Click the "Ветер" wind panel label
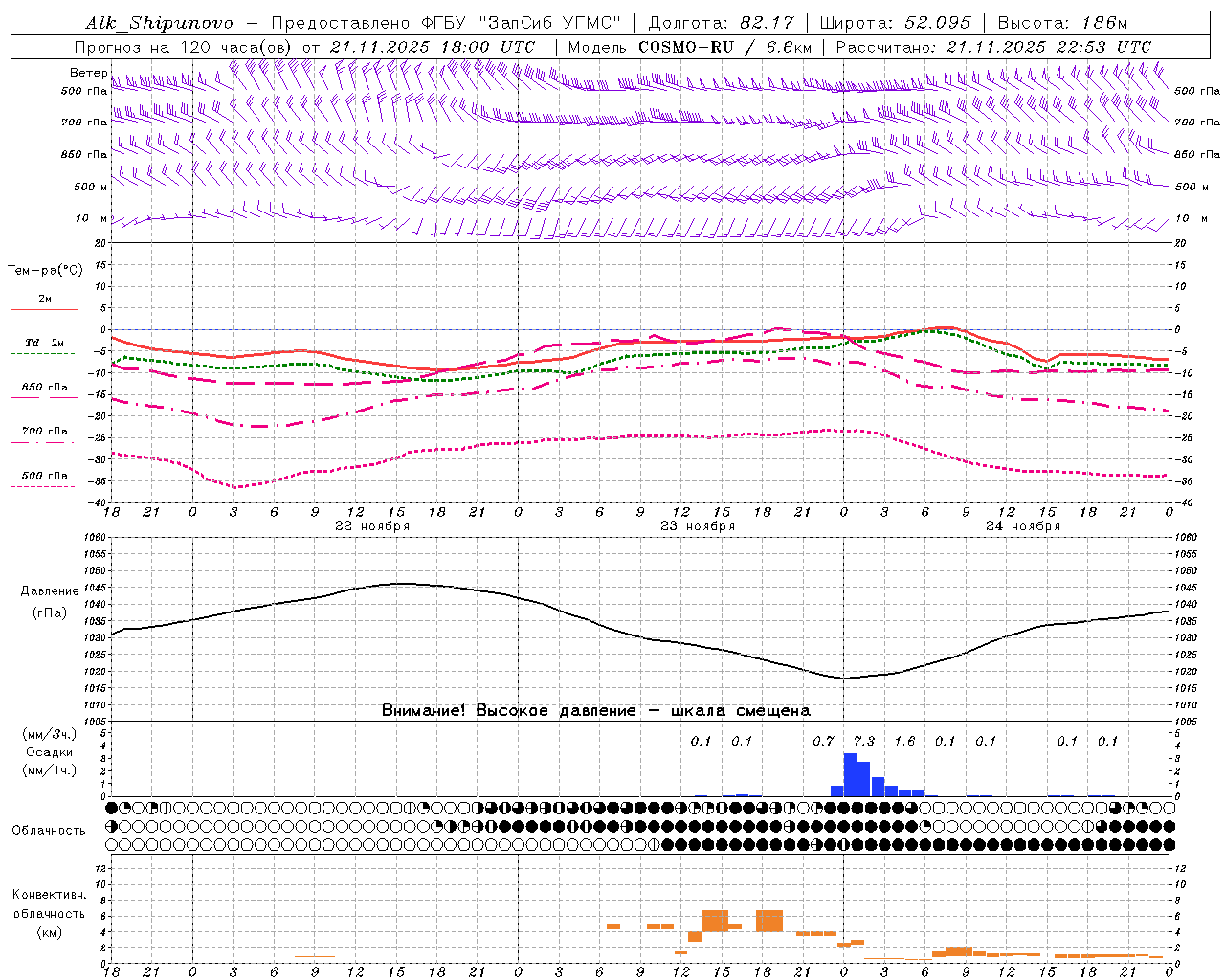The image size is (1225, 980). point(88,73)
